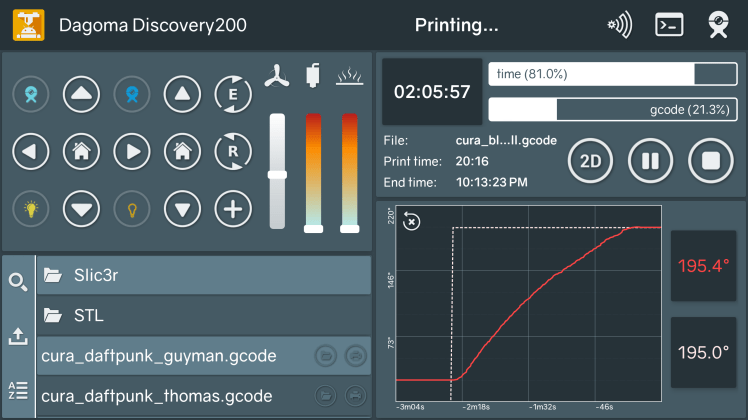The image size is (748, 420).
Task: Click the fan speed slider handle
Action: point(277,175)
